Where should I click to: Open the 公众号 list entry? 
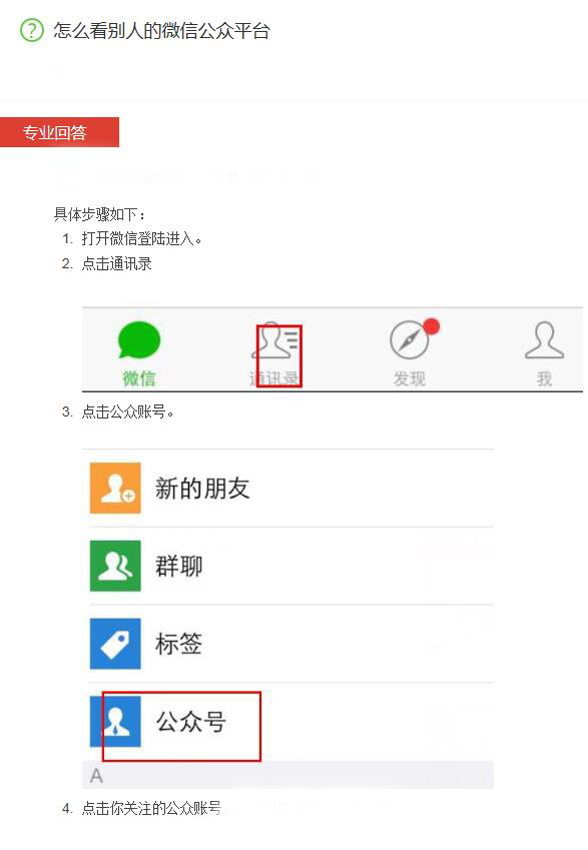(292, 722)
